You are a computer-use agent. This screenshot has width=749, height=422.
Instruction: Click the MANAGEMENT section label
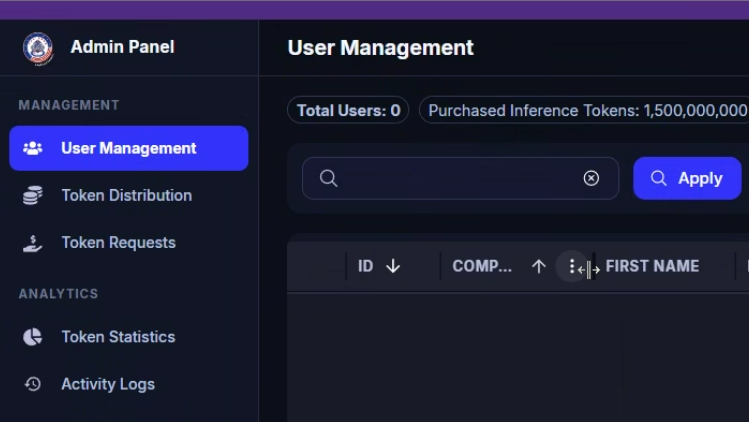[69, 105]
